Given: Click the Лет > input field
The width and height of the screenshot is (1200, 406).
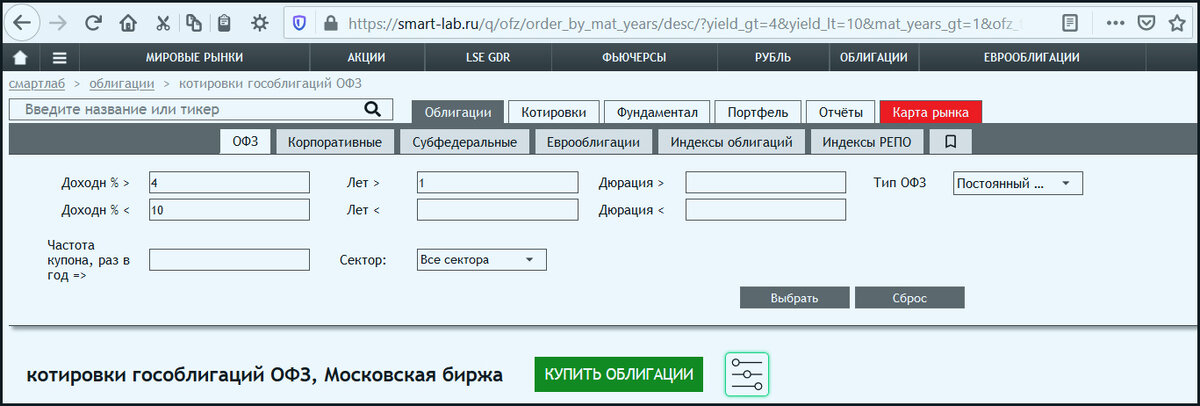Looking at the screenshot, I should point(498,182).
